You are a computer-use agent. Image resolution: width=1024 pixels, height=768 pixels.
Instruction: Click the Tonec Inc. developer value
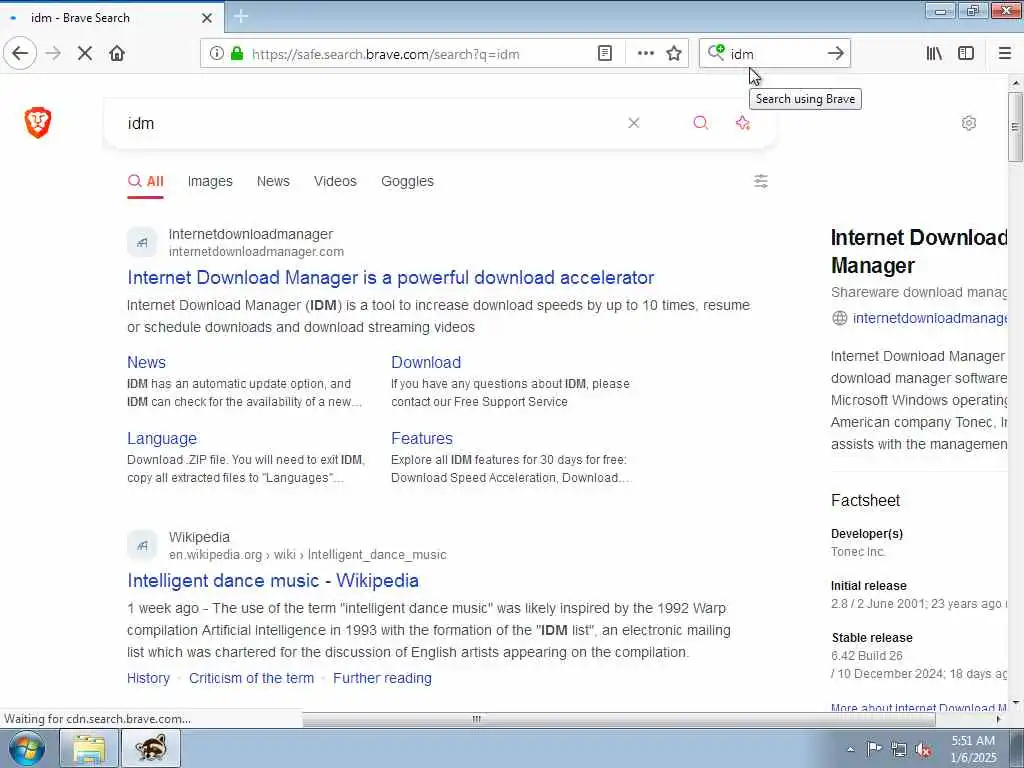858,552
